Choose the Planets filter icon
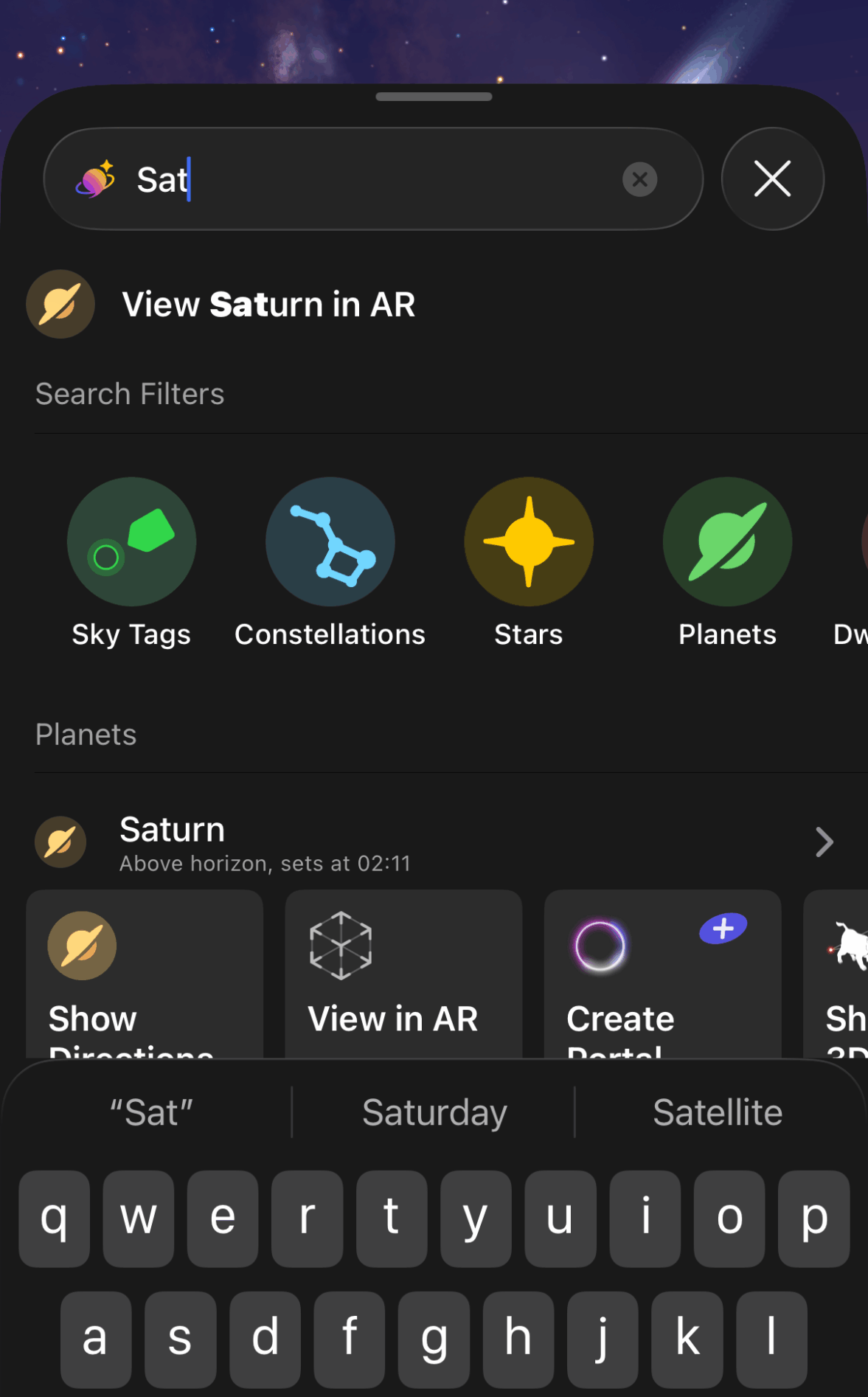This screenshot has height=1397, width=868. tap(728, 541)
